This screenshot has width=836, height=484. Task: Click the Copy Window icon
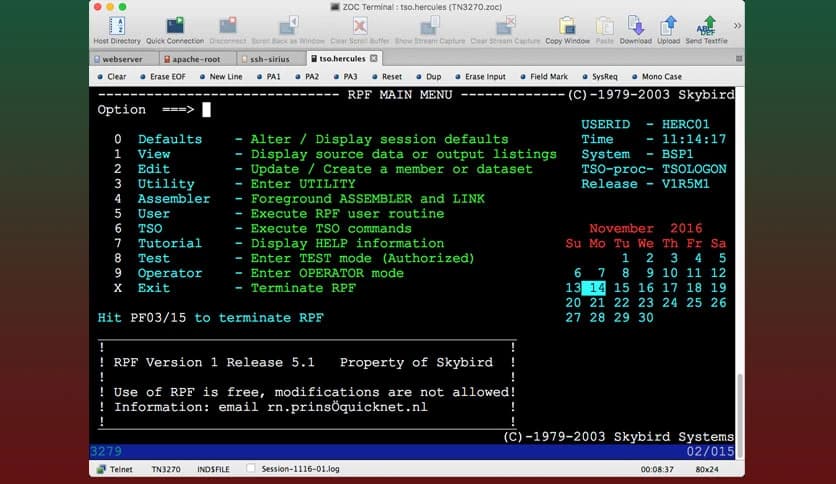click(x=567, y=30)
